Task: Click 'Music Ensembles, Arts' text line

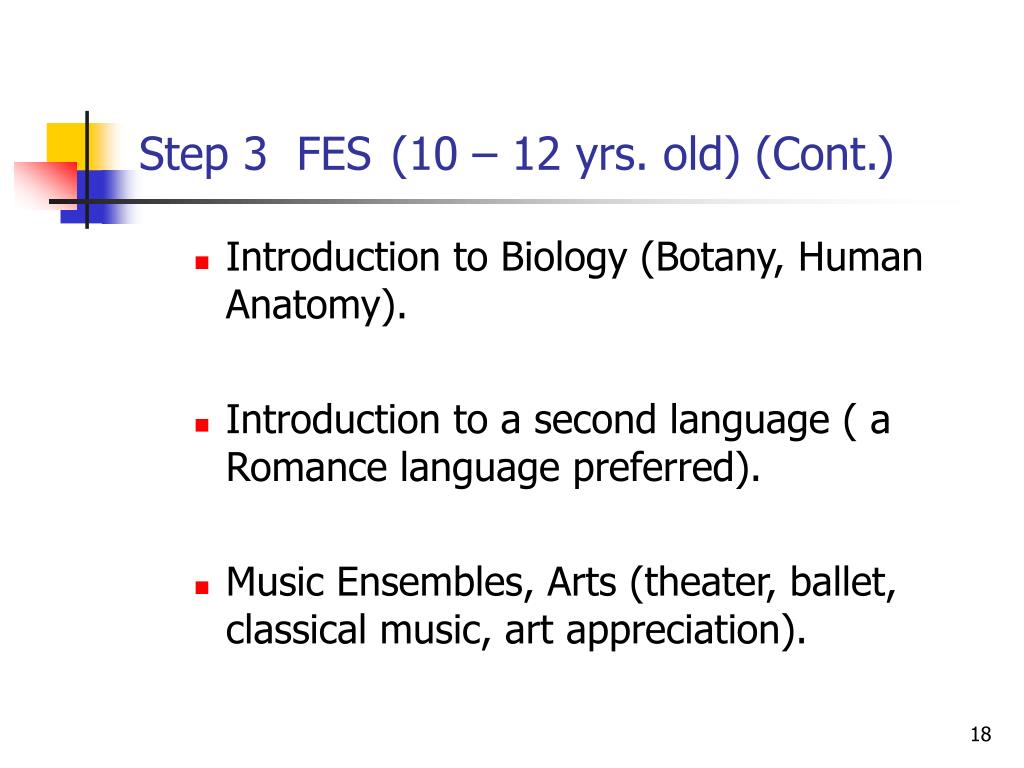Action: (x=421, y=582)
